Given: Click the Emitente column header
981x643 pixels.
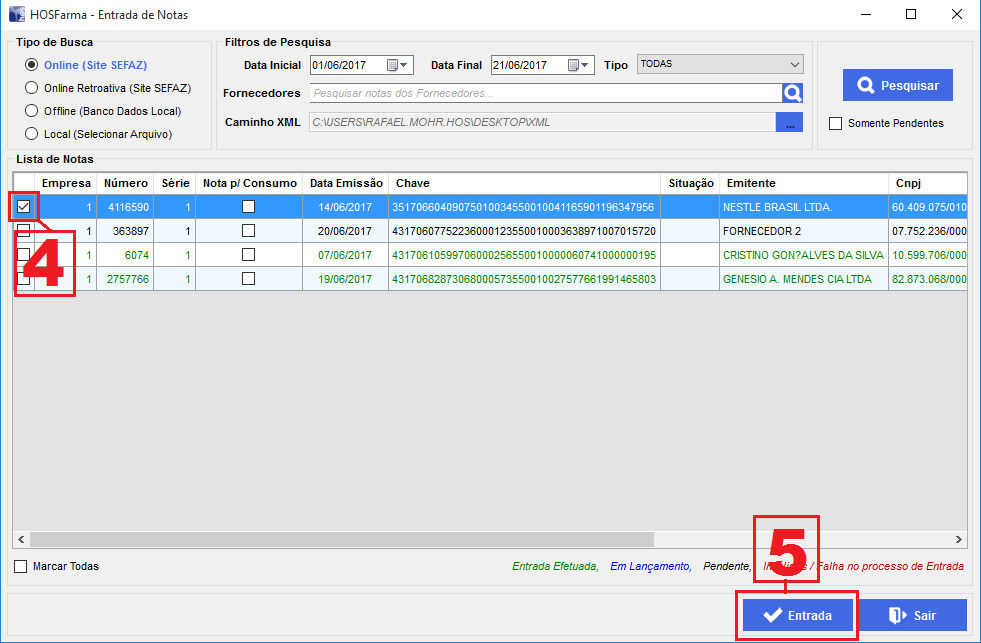Looking at the screenshot, I should (x=750, y=183).
